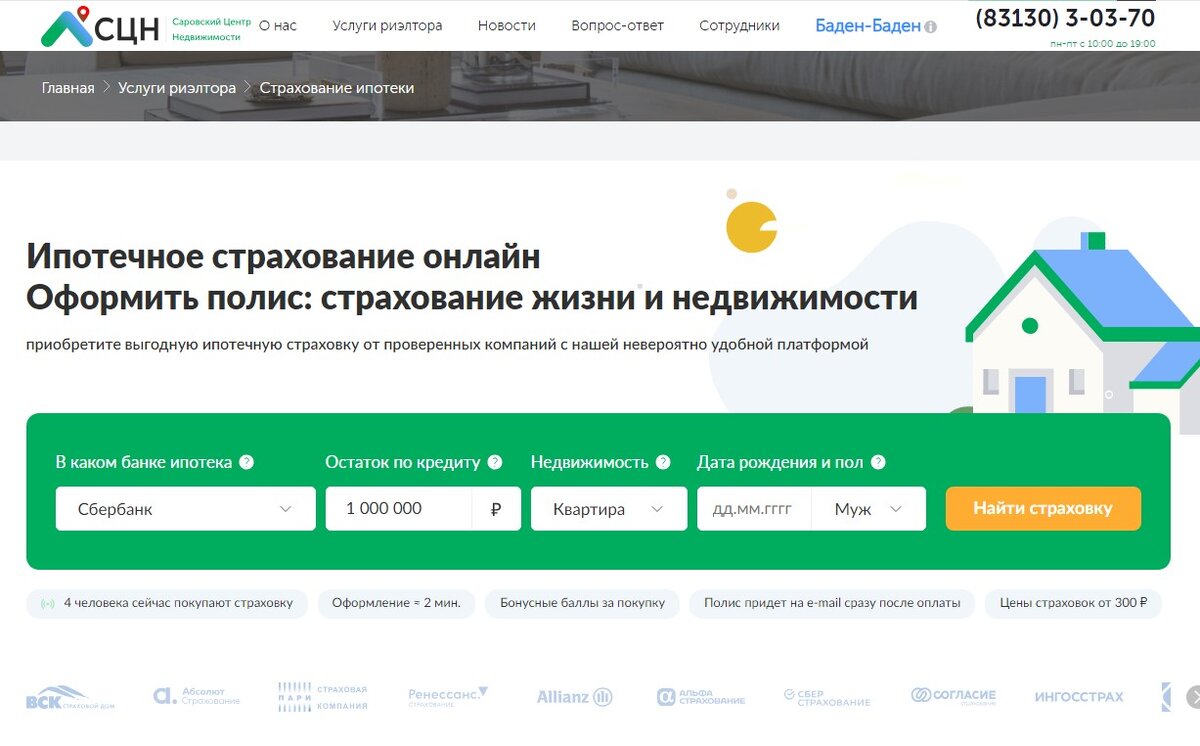1200x746 pixels.
Task: Click the help icon beside 'Недвижимость'
Action: pyautogui.click(x=662, y=462)
